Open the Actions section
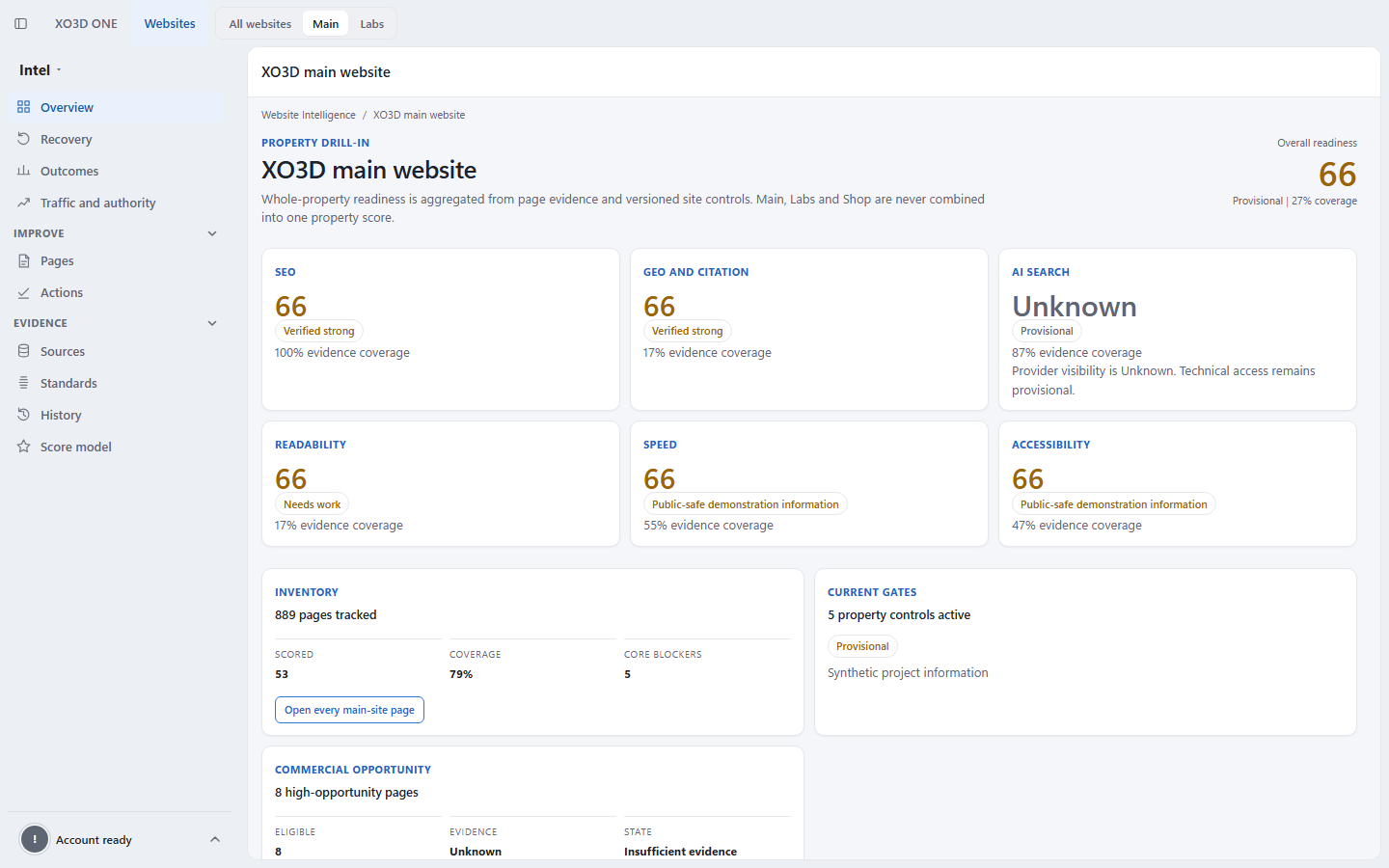1389x868 pixels. click(116, 292)
